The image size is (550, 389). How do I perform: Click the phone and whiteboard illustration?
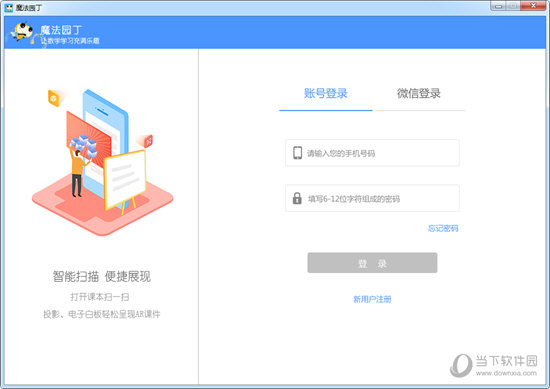coord(102,162)
